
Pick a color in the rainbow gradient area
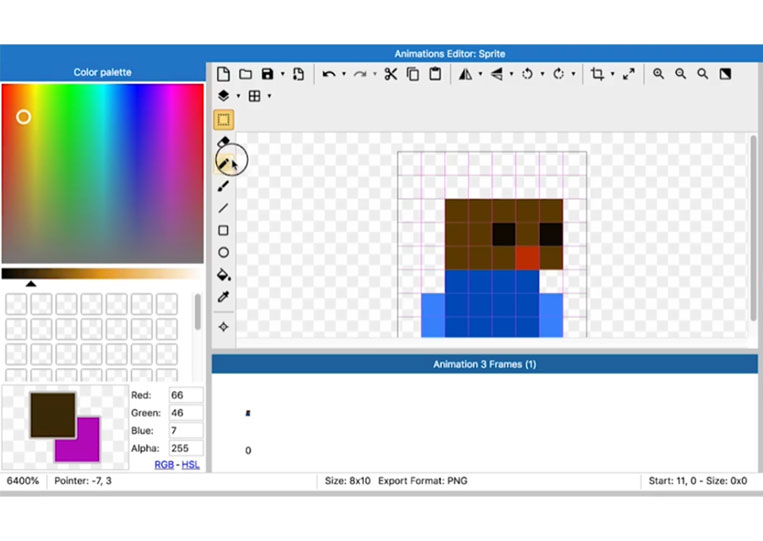pos(103,173)
